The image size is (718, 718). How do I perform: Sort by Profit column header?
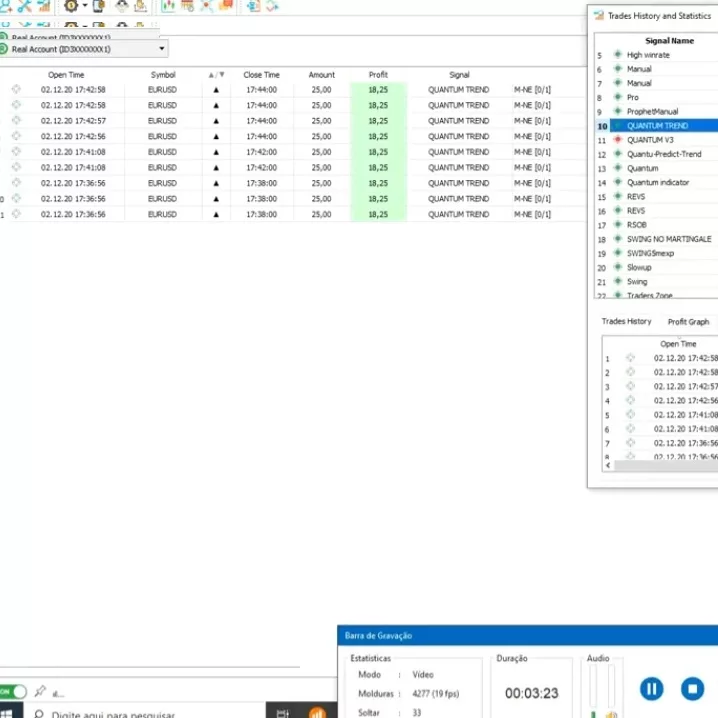tap(378, 75)
